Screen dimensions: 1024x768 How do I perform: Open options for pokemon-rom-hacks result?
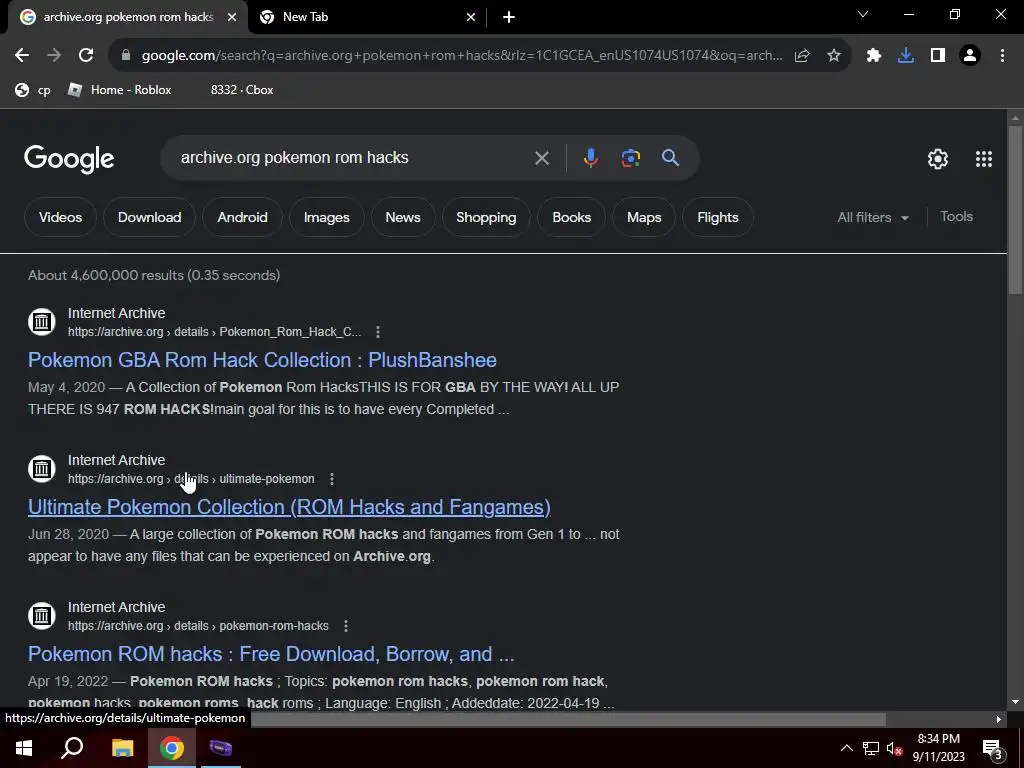[x=345, y=626]
